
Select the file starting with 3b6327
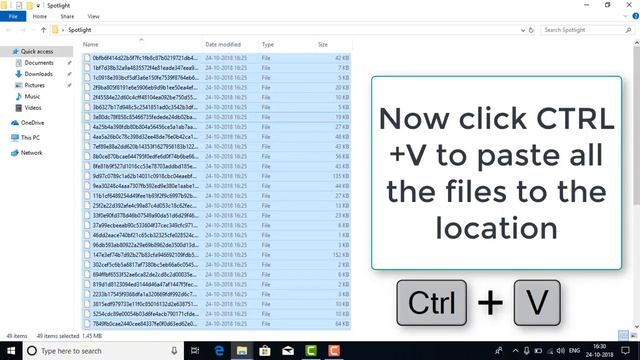point(216,107)
